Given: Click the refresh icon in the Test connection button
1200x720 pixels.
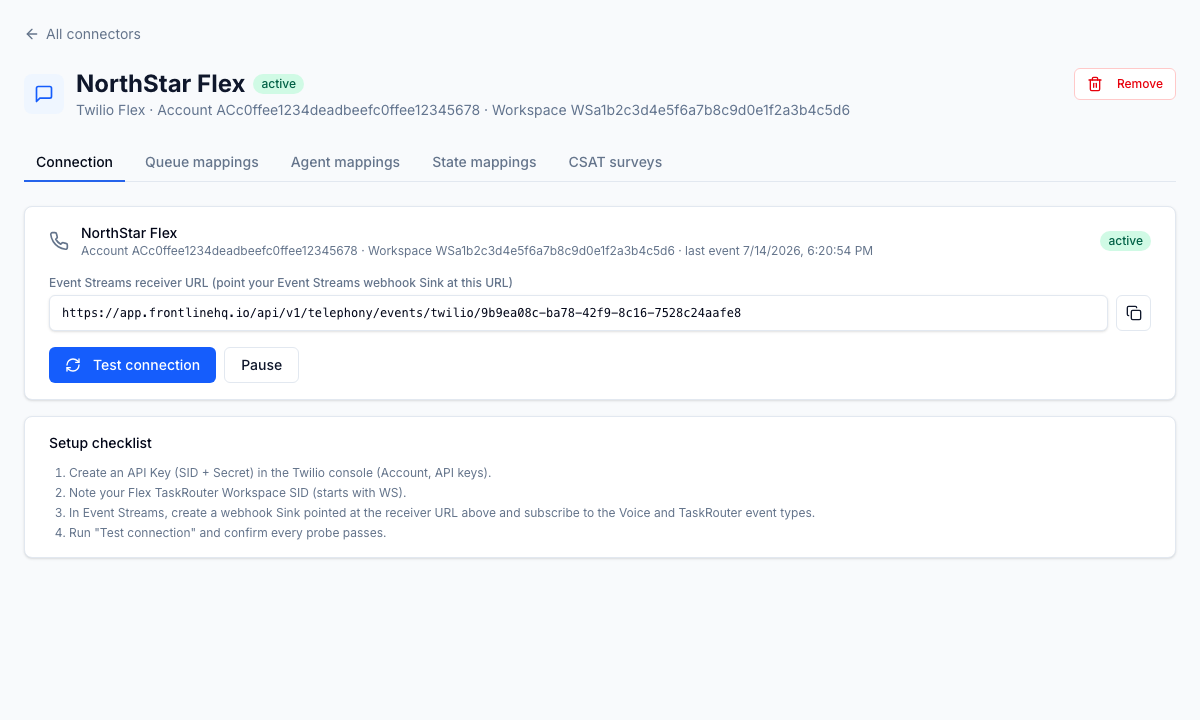Looking at the screenshot, I should click(73, 365).
